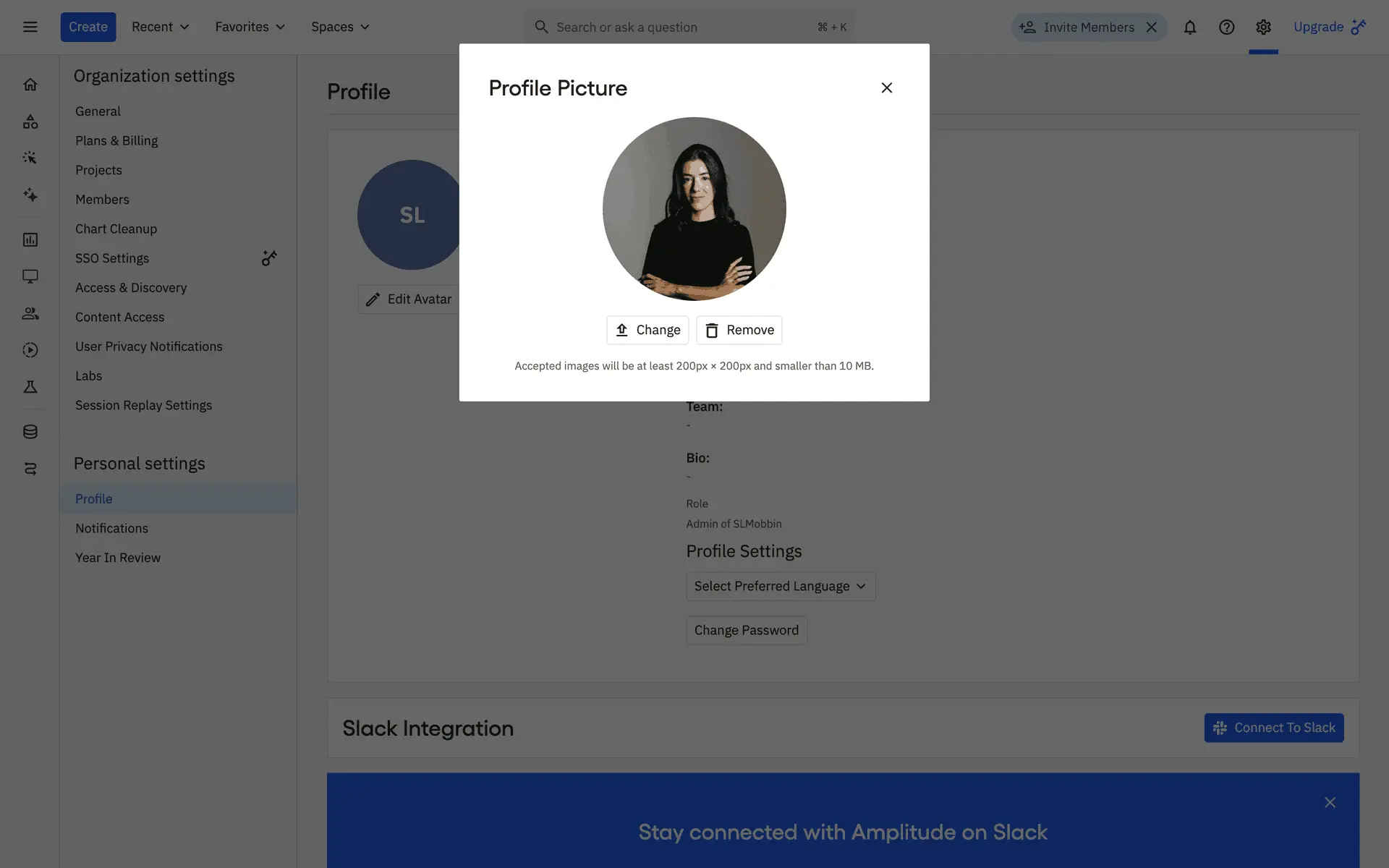Click the home icon in sidebar
The width and height of the screenshot is (1389, 868).
click(30, 85)
